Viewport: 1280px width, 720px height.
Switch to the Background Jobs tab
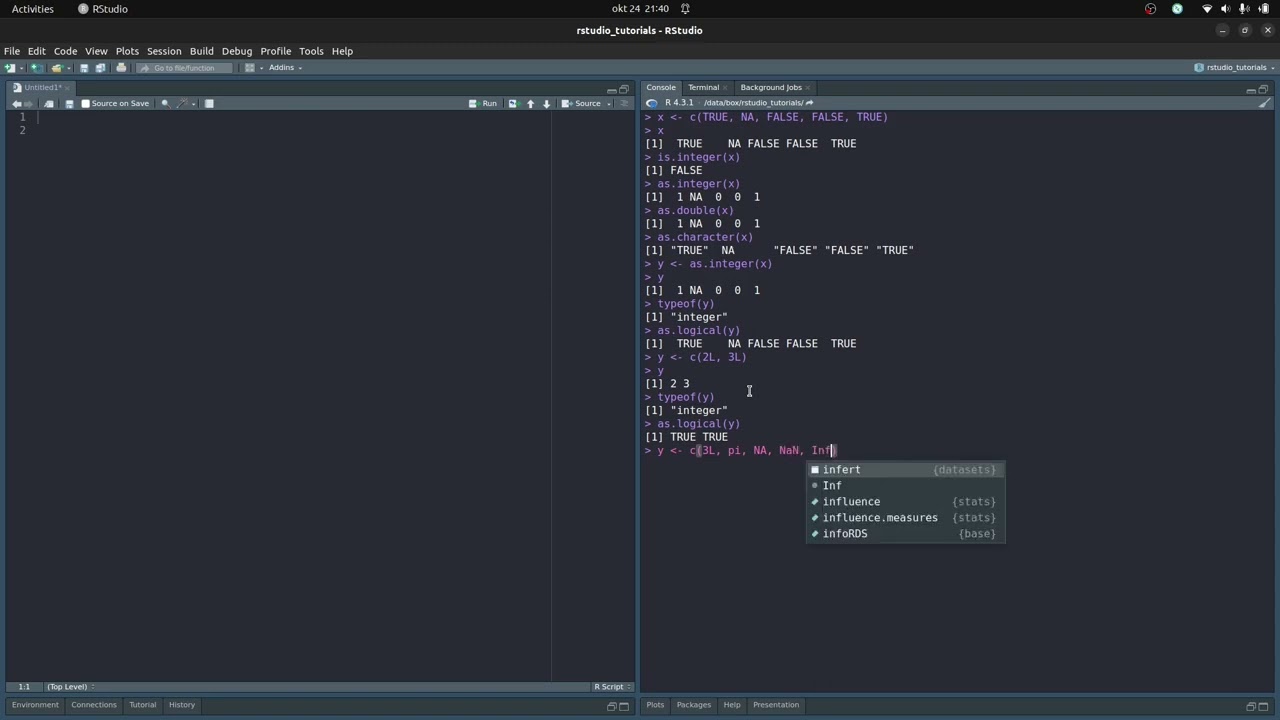pos(771,88)
